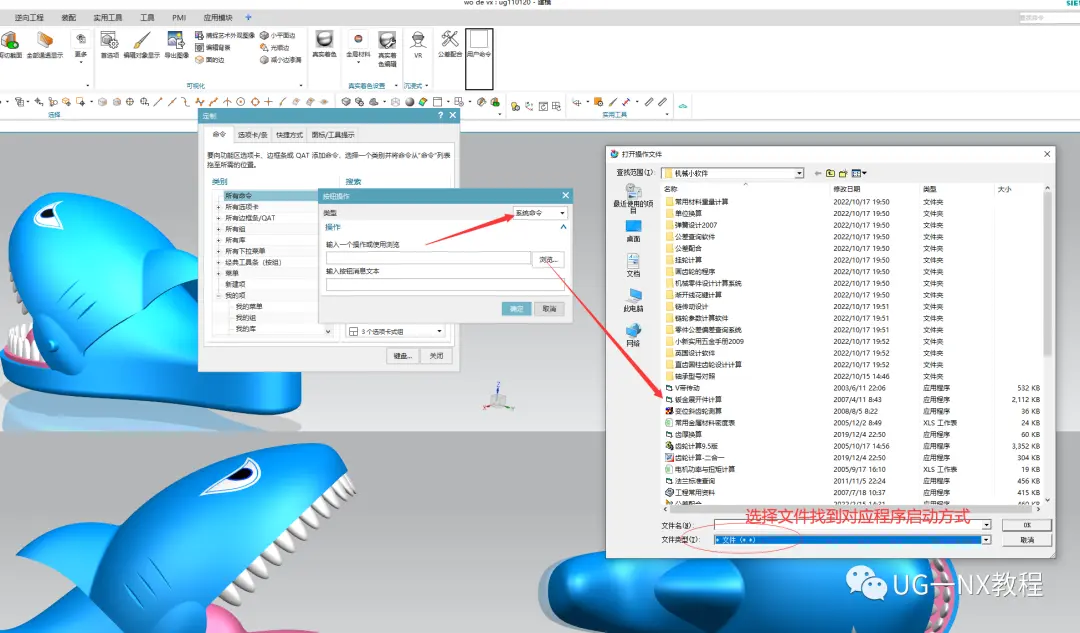Open the 文件类型 file type dropdown
The height and width of the screenshot is (633, 1080).
tap(986, 540)
